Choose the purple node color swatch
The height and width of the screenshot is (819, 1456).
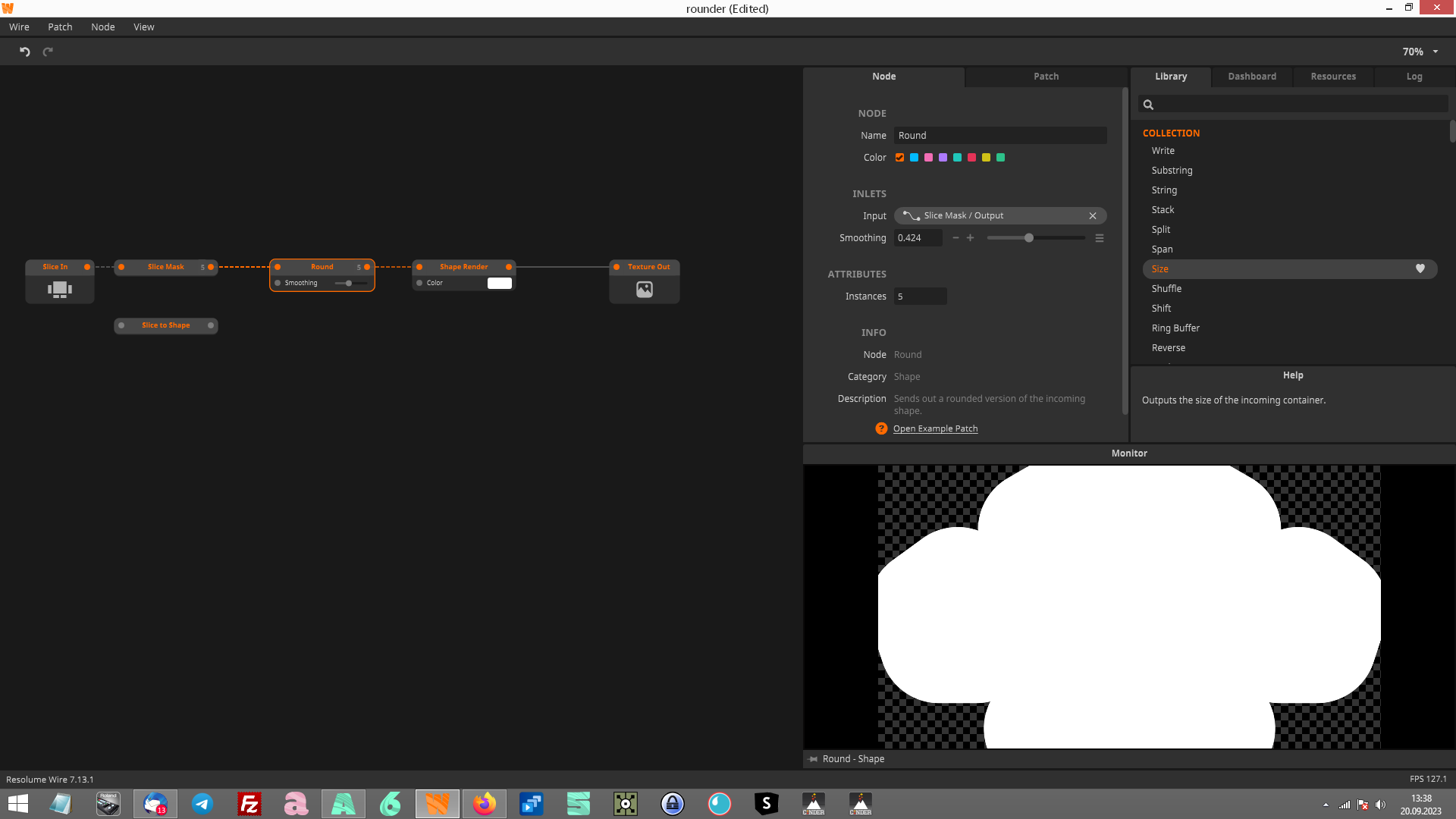pyautogui.click(x=943, y=158)
